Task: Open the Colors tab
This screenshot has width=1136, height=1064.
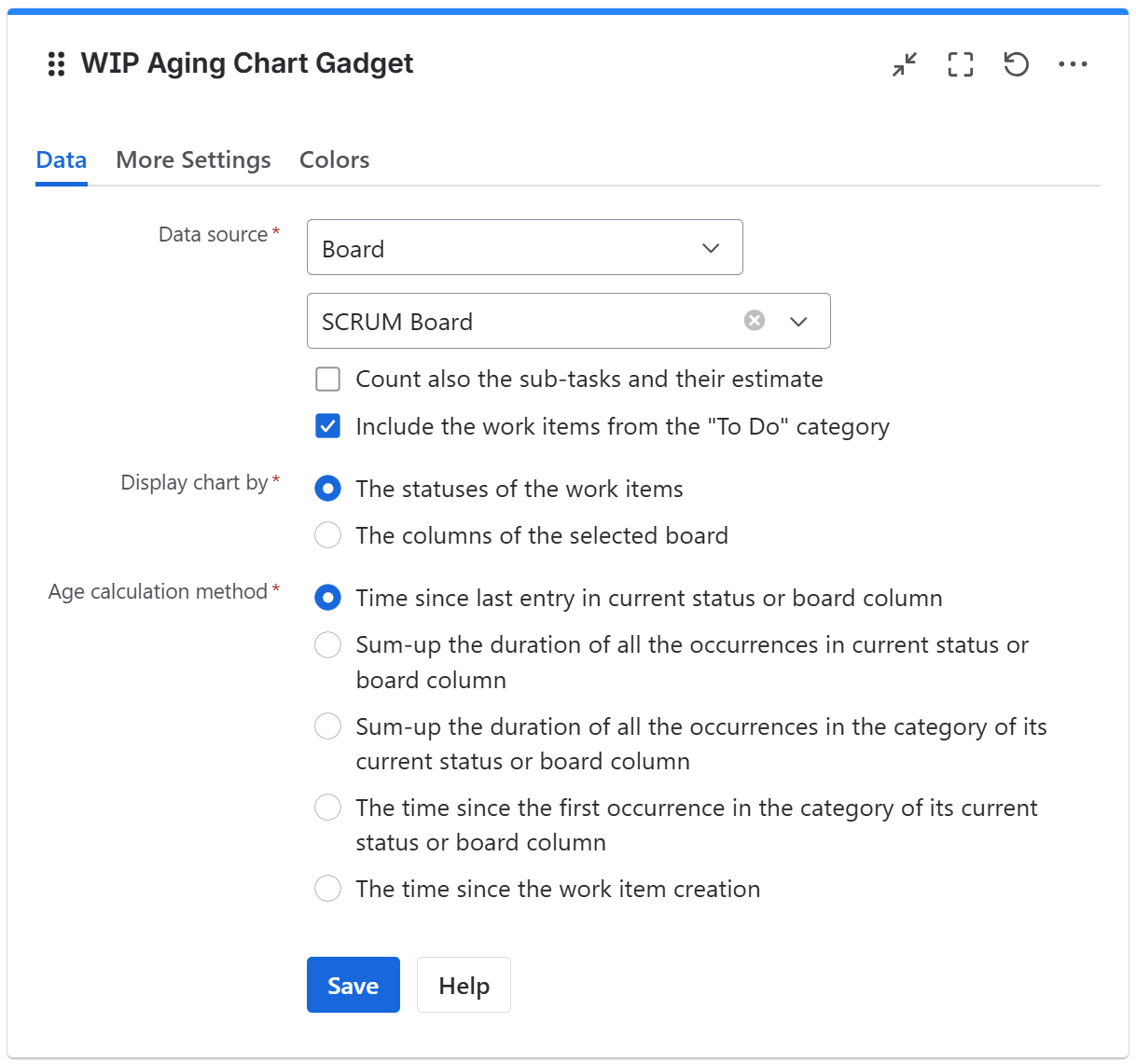Action: click(x=334, y=159)
